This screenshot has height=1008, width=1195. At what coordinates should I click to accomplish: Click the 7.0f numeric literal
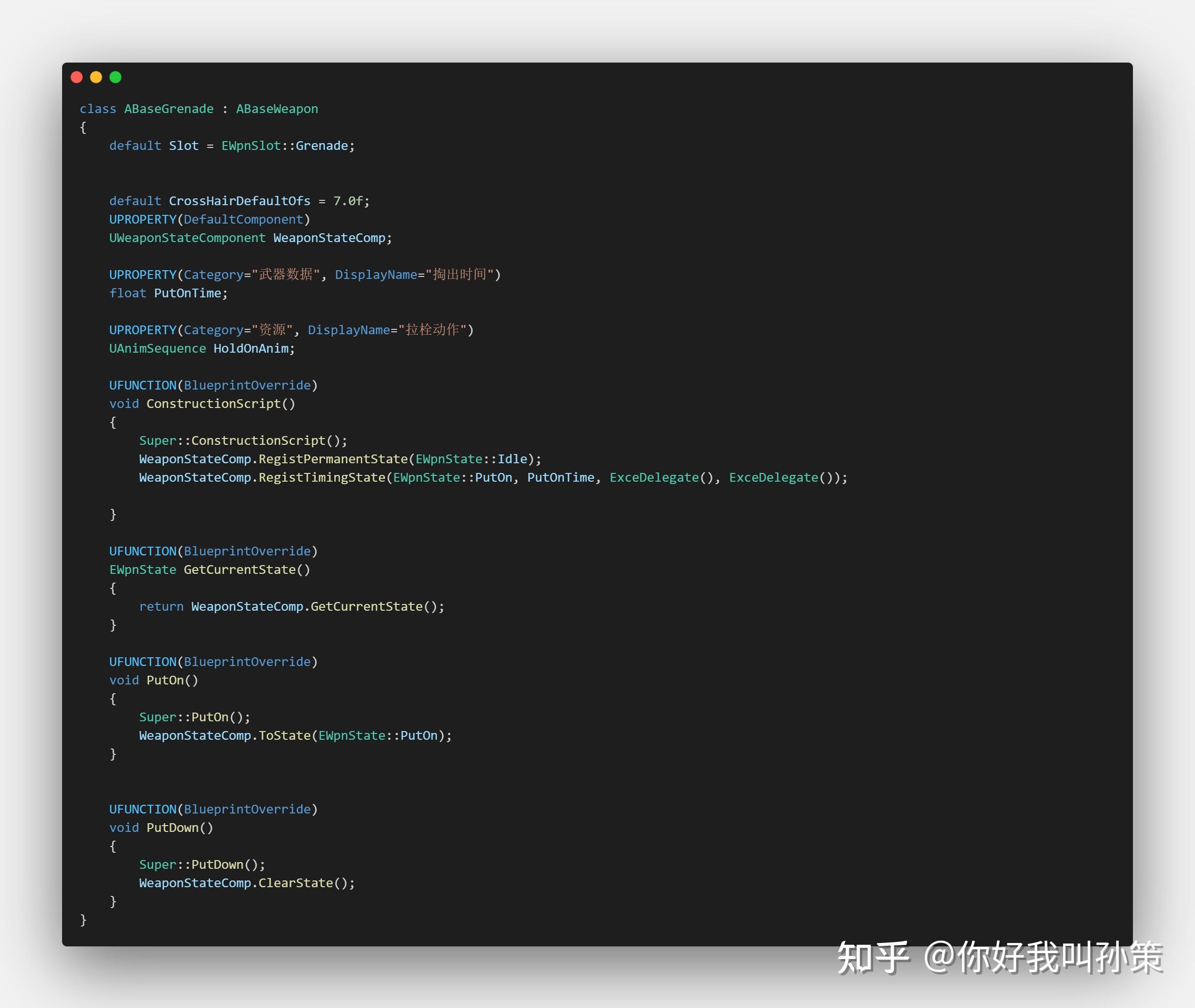tap(348, 201)
